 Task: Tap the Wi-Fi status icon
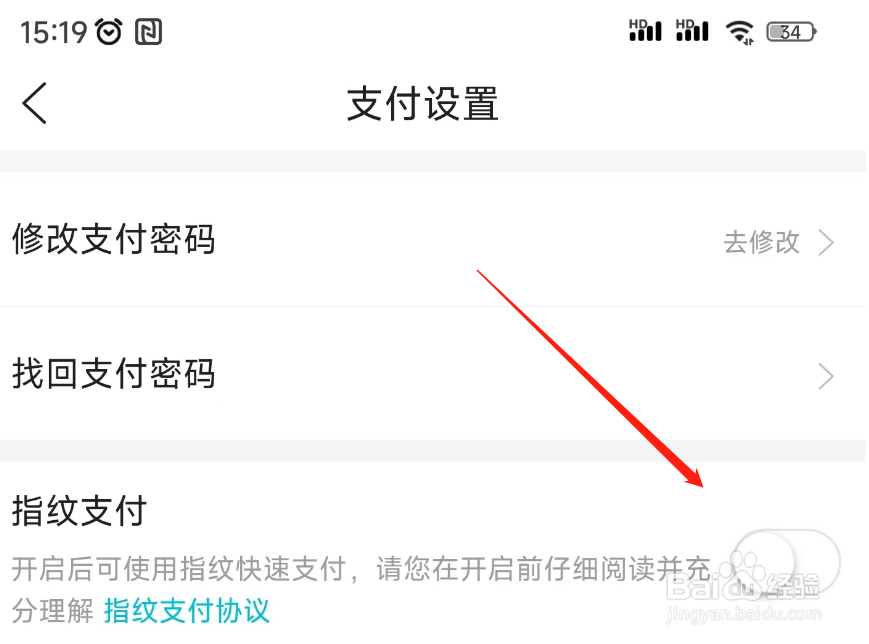pos(740,32)
